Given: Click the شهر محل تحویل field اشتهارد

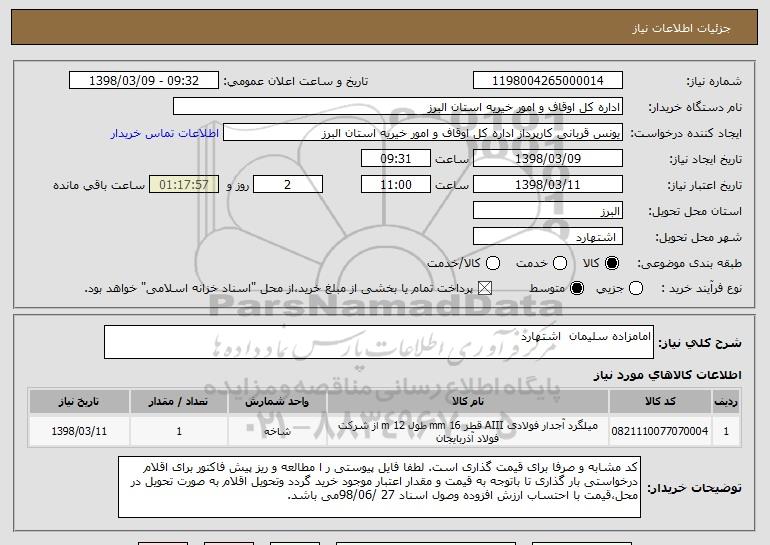Looking at the screenshot, I should [x=548, y=237].
